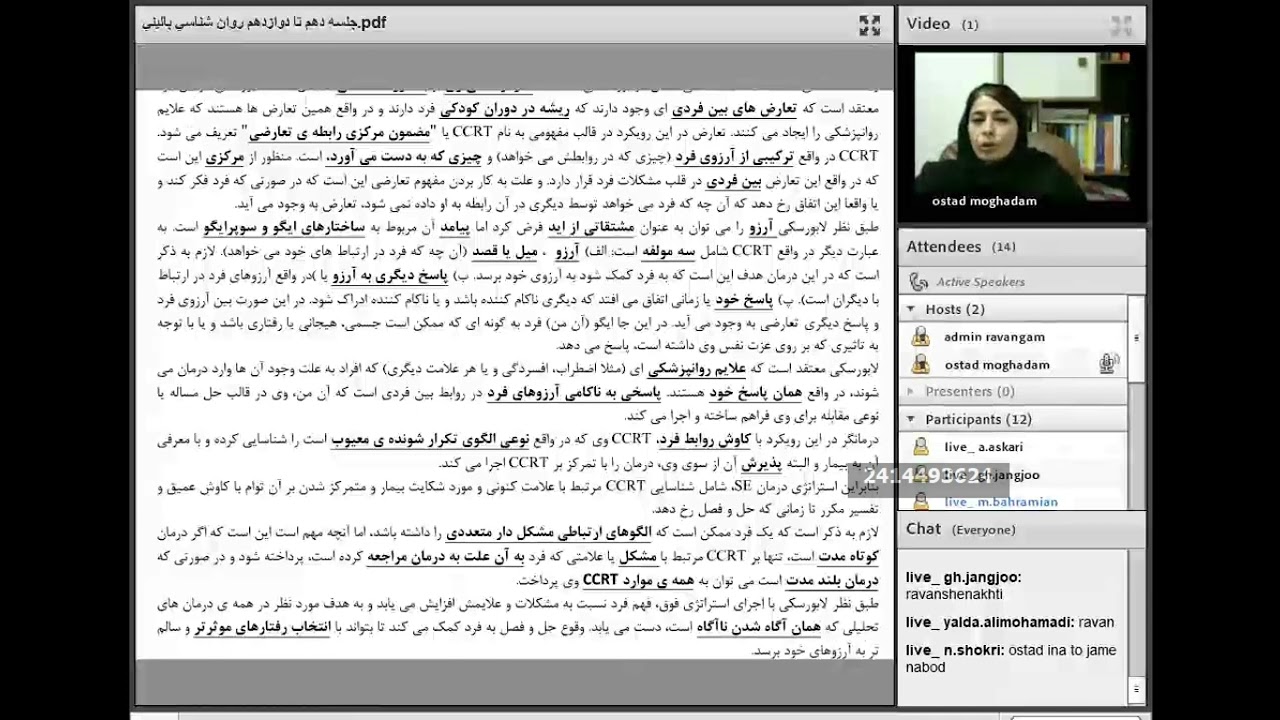The width and height of the screenshot is (1280, 720).
Task: Click the Active Speakers phone icon
Action: pyautogui.click(x=918, y=282)
